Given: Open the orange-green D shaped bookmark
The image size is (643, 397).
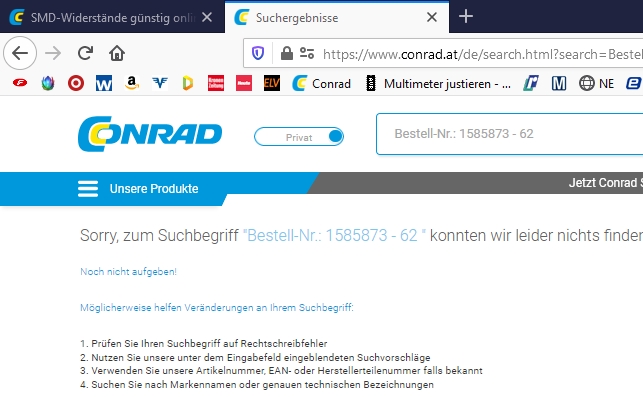Looking at the screenshot, I should [187, 83].
